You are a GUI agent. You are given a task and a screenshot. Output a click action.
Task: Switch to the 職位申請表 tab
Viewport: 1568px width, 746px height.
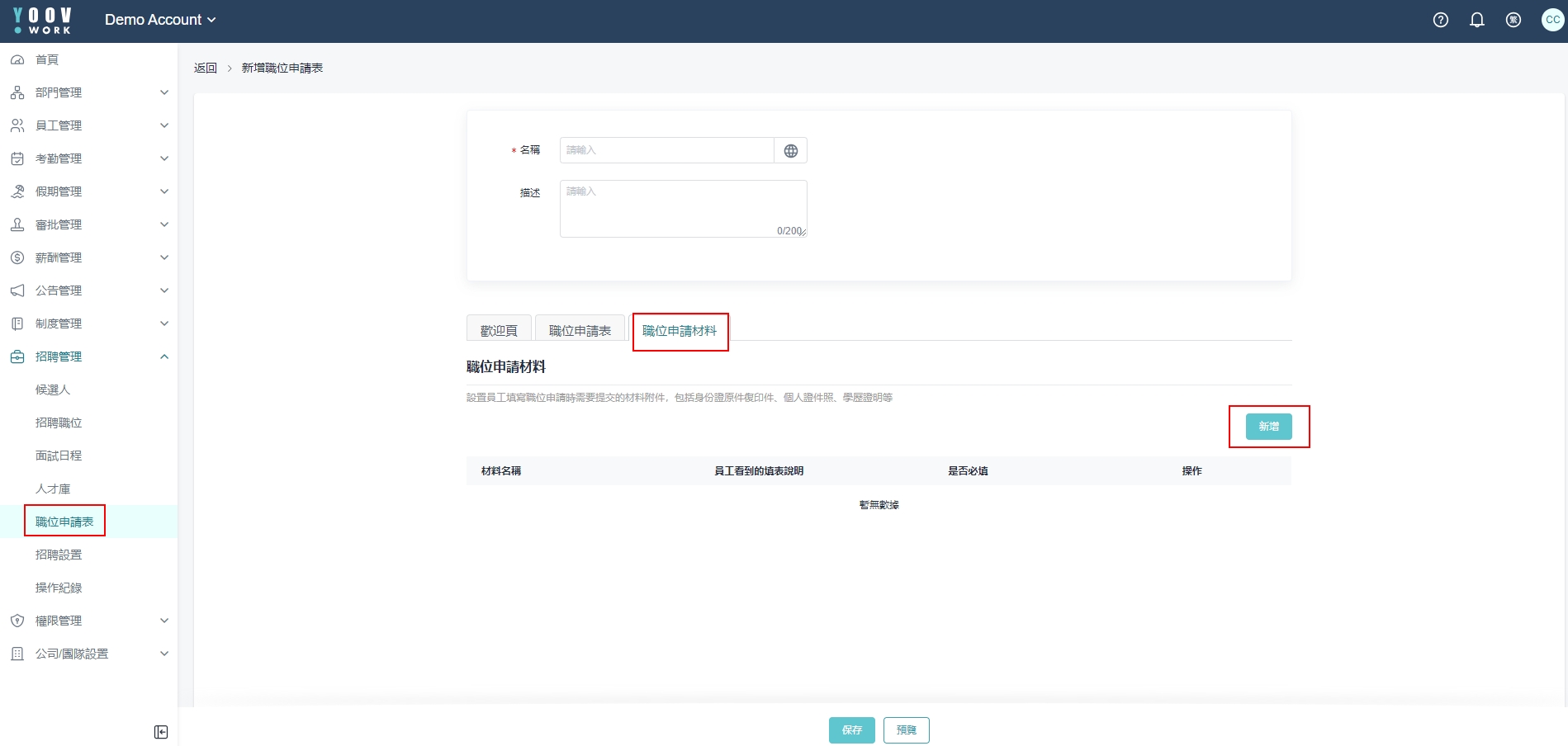[x=580, y=330]
